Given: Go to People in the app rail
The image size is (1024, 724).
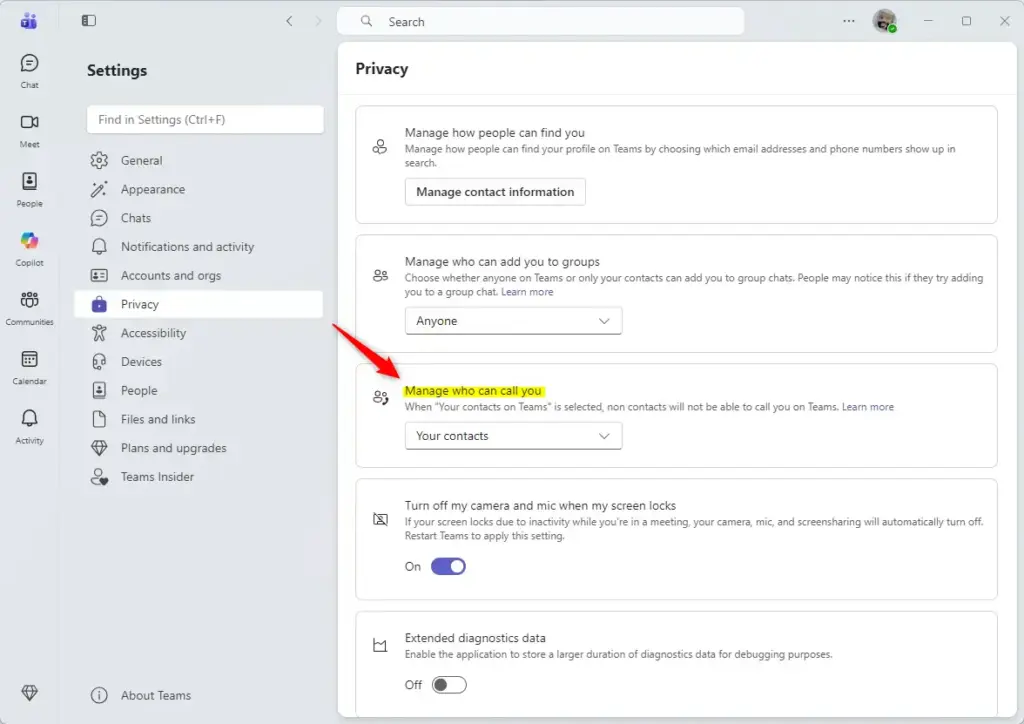Looking at the screenshot, I should (x=29, y=189).
